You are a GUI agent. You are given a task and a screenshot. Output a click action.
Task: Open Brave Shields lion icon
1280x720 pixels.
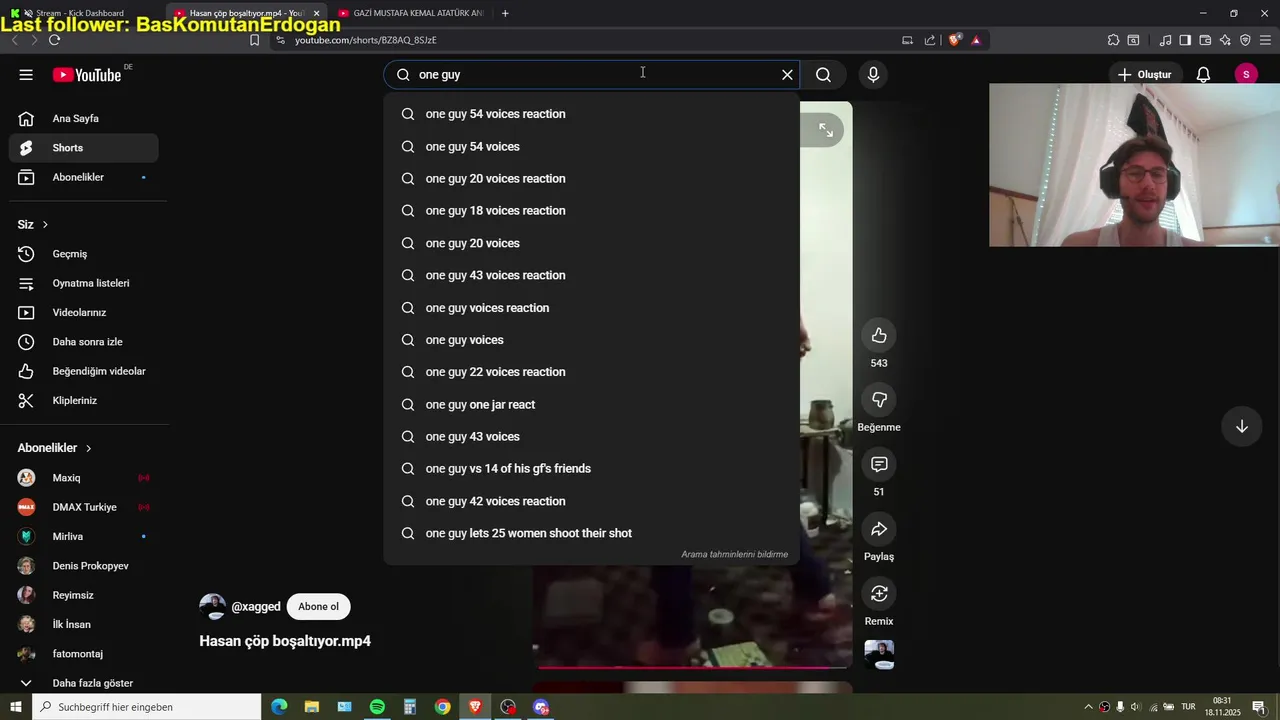point(955,40)
